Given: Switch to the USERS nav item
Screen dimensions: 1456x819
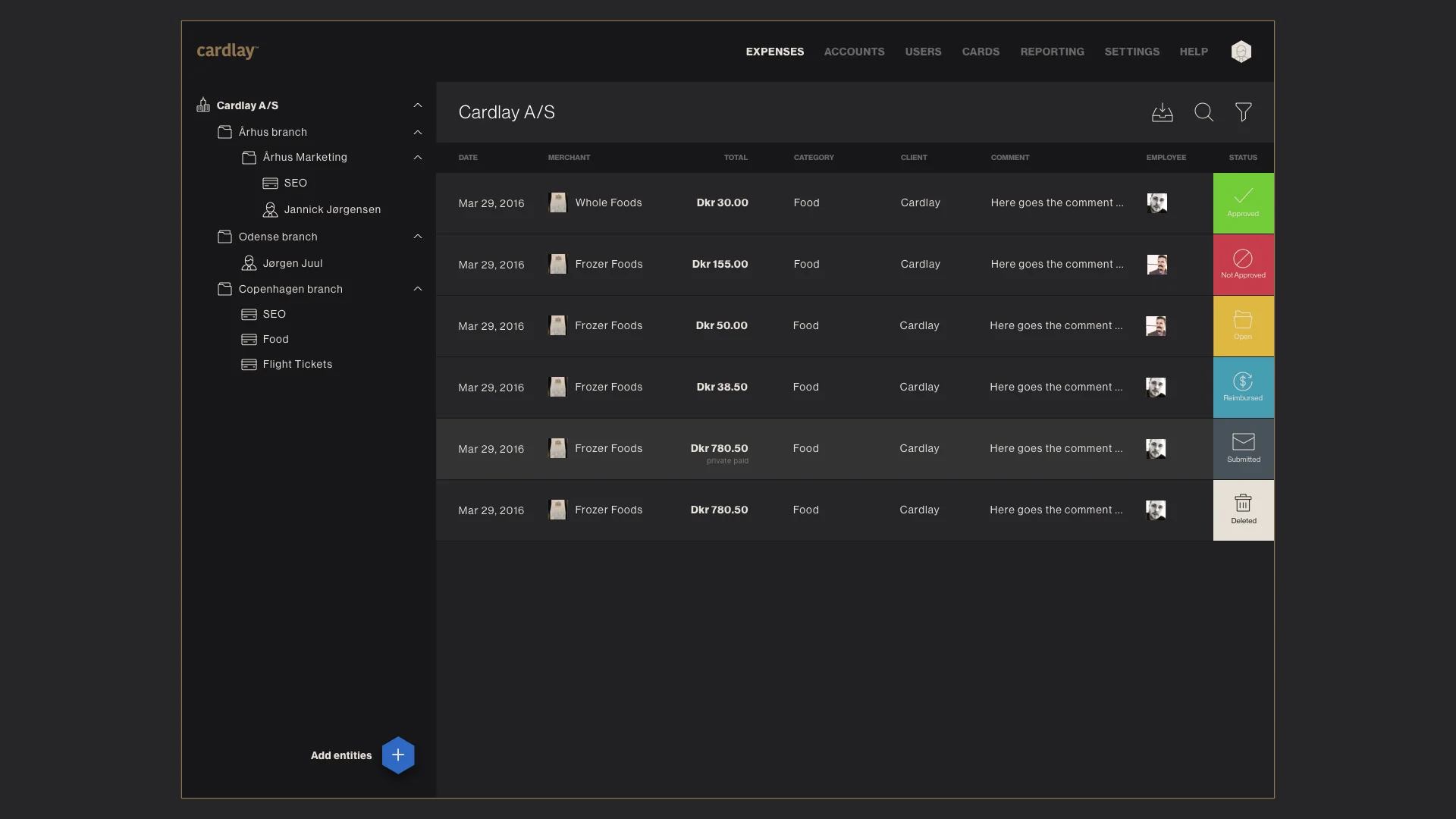Looking at the screenshot, I should (923, 52).
